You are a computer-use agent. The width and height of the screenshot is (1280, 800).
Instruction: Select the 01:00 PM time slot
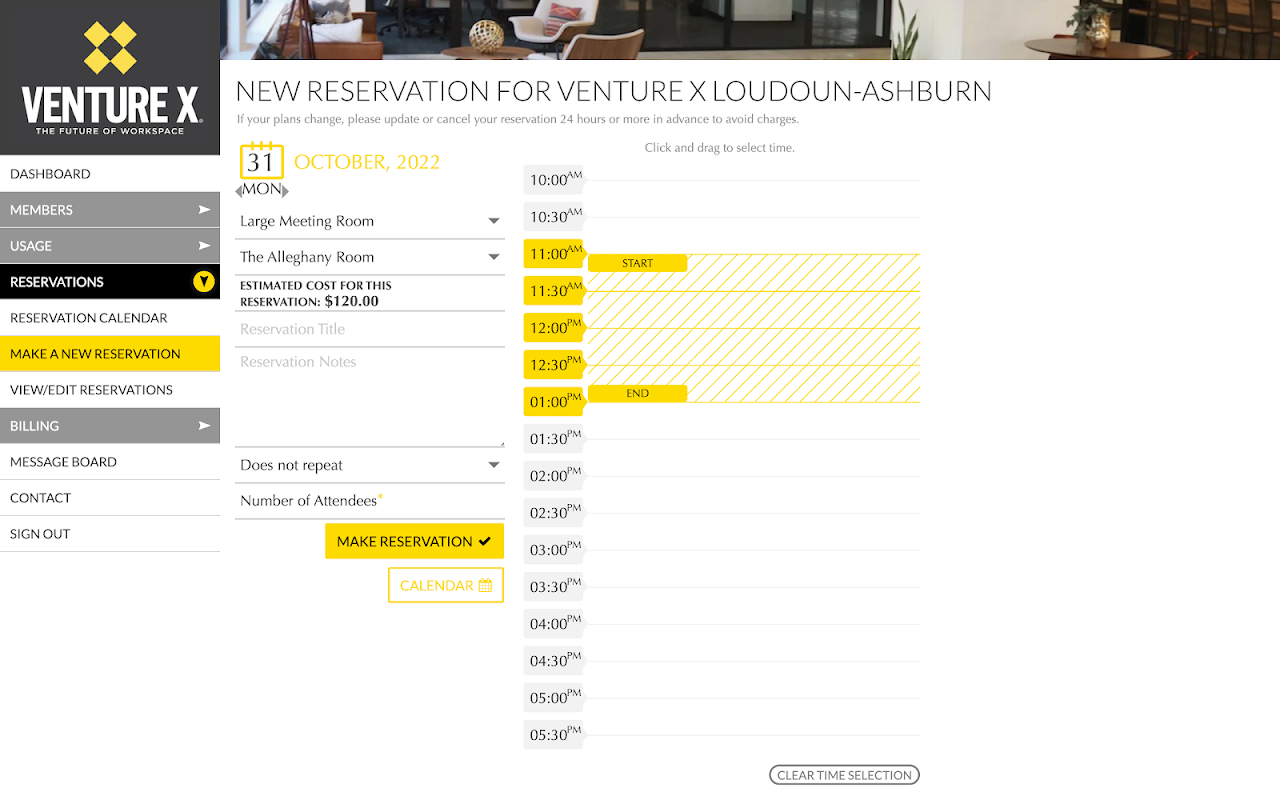(x=553, y=402)
